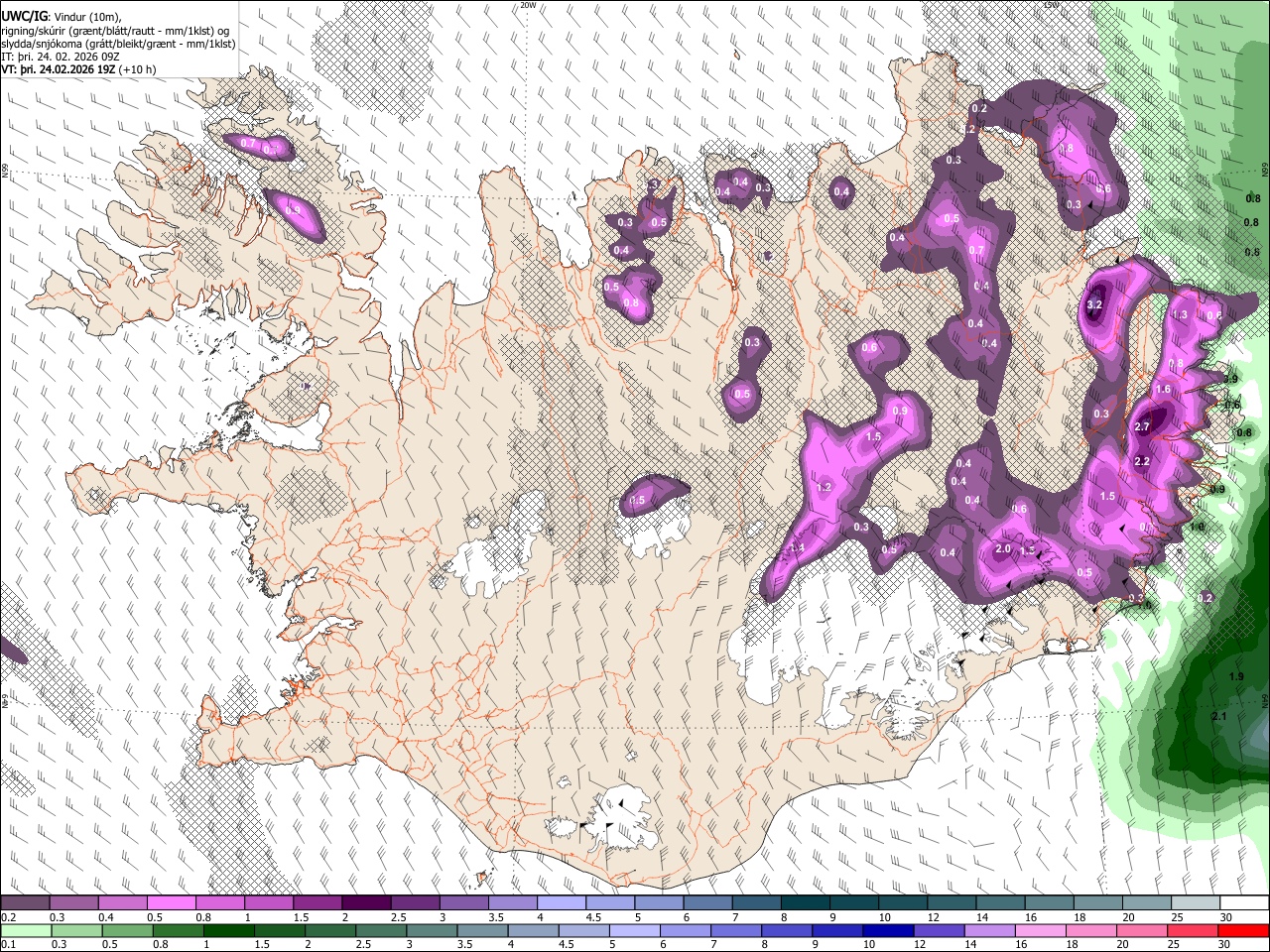Click the '1.4' snowfall value on the map
The height and width of the screenshot is (952, 1270).
(x=797, y=547)
